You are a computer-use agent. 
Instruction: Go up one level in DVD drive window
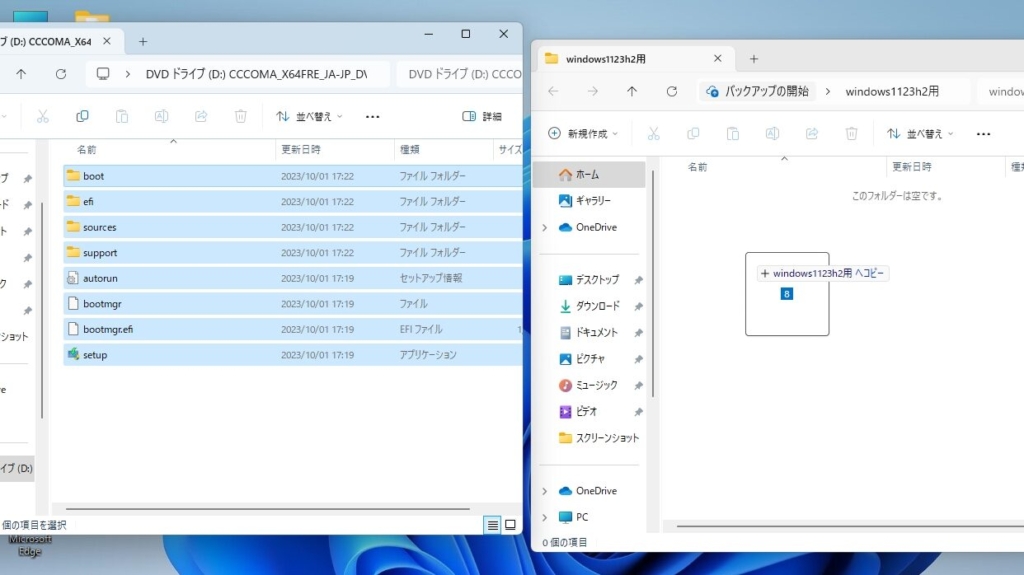pos(21,74)
